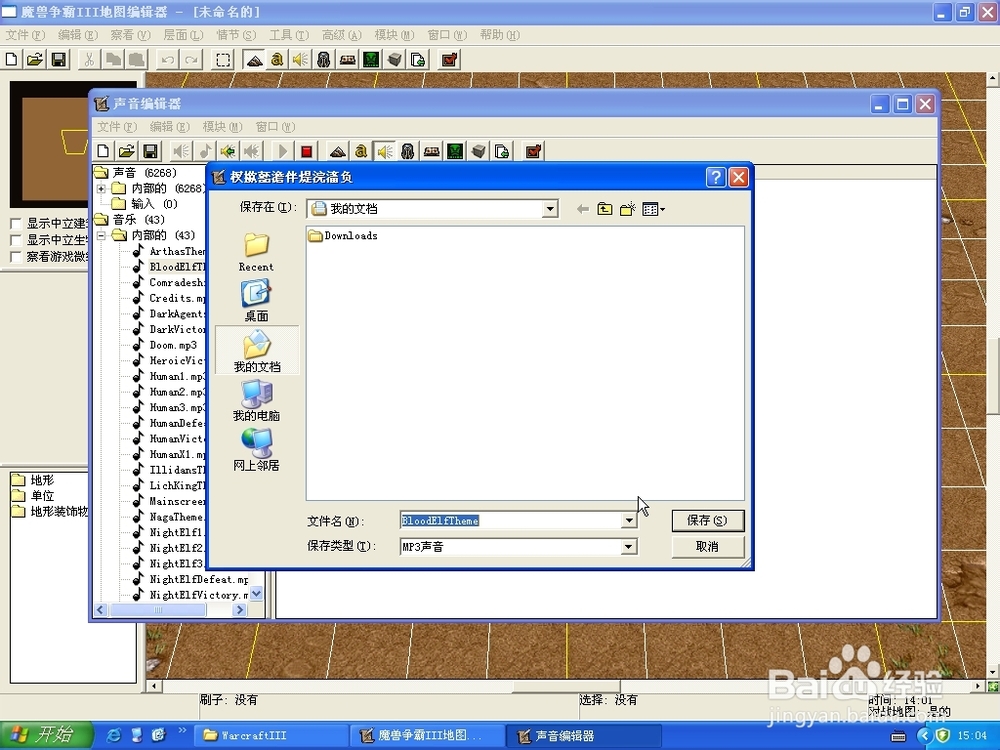Open Terrain editor icon in main toolbar
The height and width of the screenshot is (750, 1000).
(x=254, y=60)
